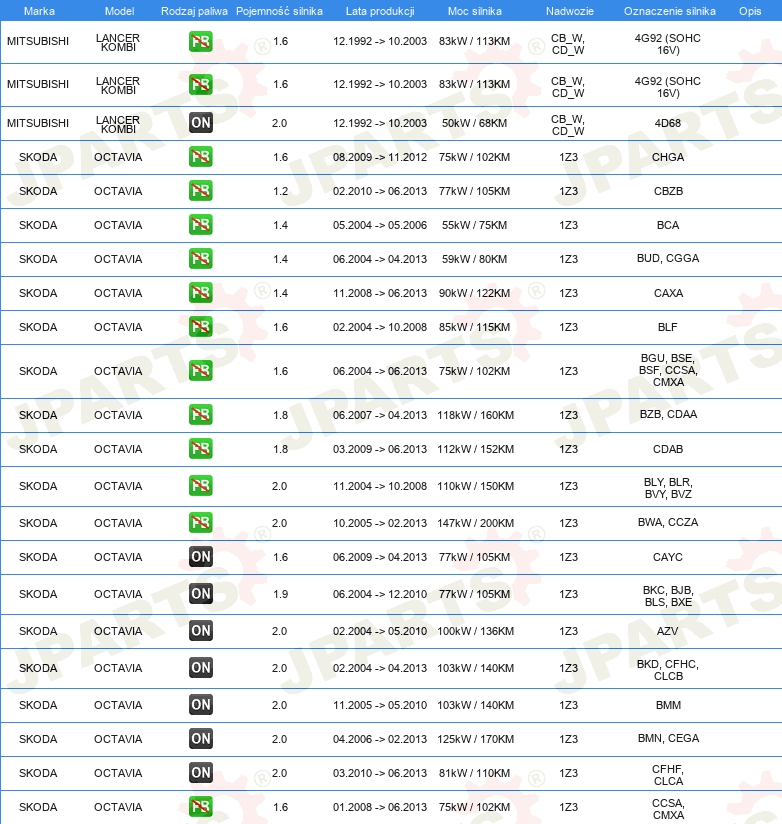This screenshot has width=782, height=824.
Task: Click the power value '112kW / 152KM'
Action: (x=476, y=449)
